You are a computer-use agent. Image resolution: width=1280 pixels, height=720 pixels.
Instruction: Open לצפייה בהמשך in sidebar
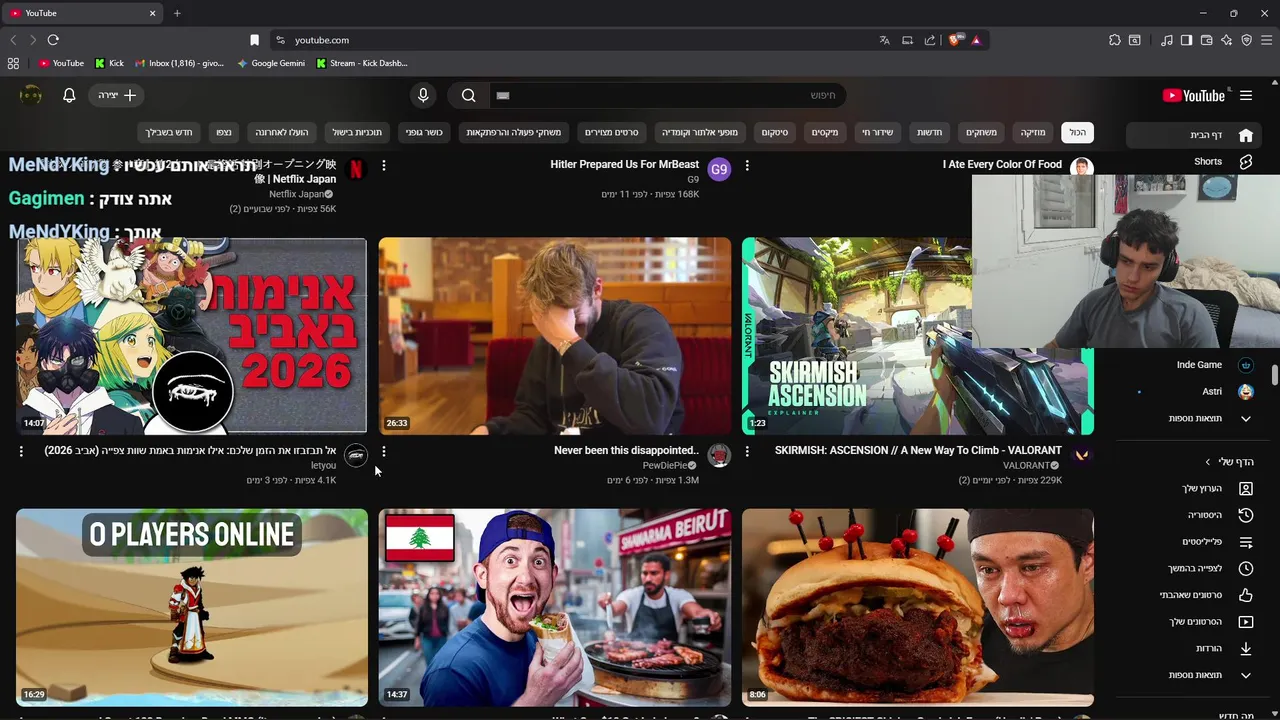click(x=1195, y=568)
